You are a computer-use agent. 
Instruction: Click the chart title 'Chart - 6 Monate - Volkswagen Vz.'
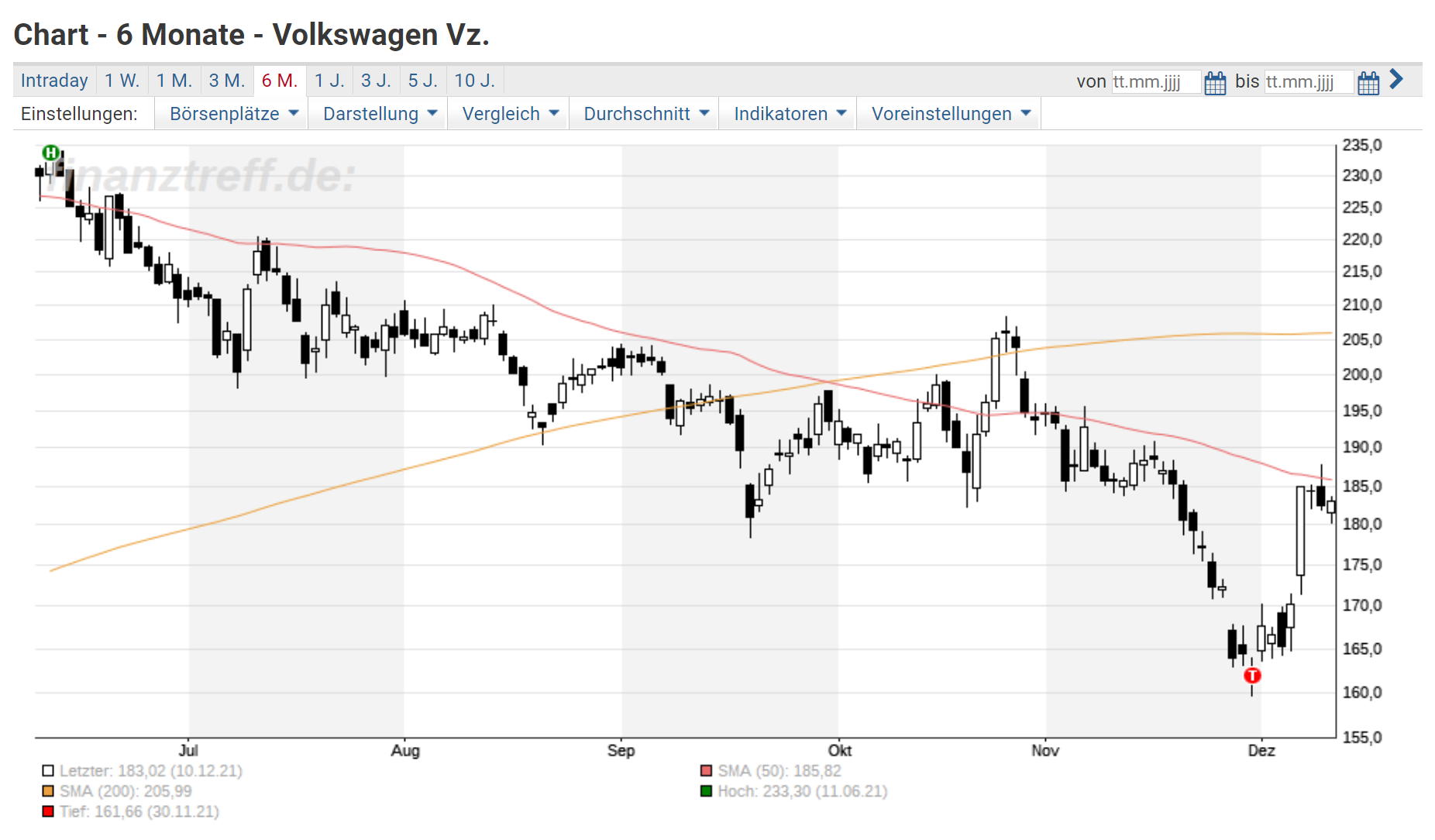click(252, 35)
